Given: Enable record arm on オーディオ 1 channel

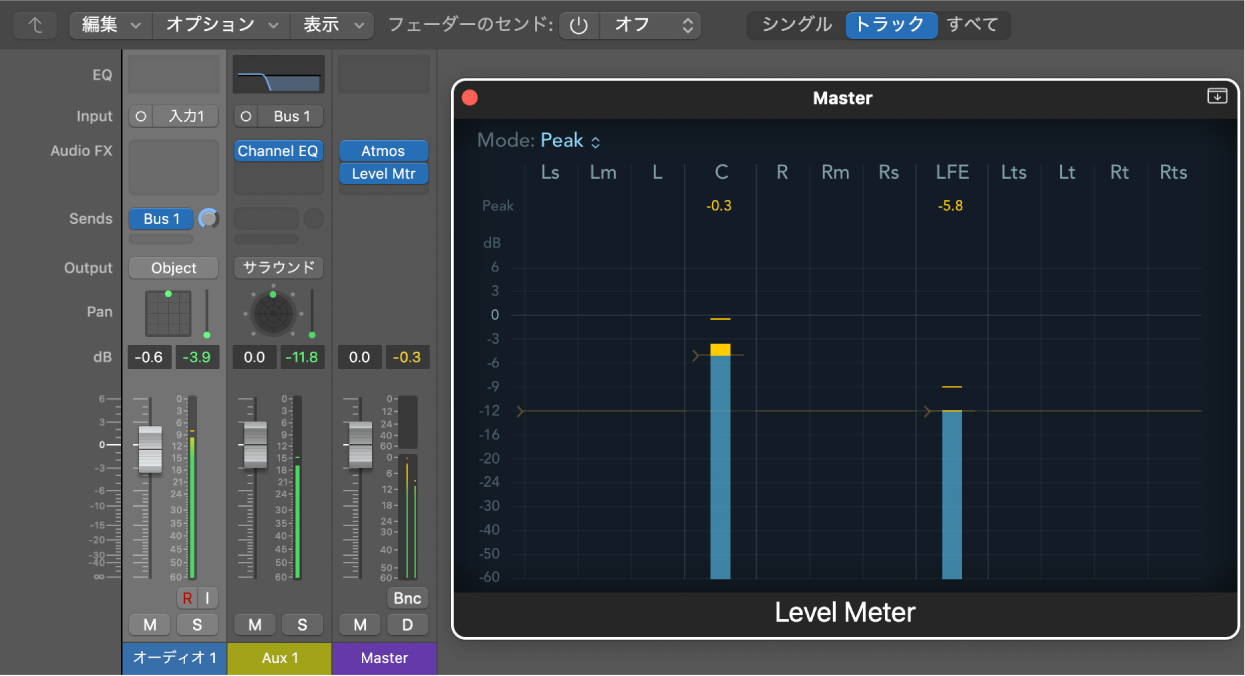Looking at the screenshot, I should tap(186, 597).
